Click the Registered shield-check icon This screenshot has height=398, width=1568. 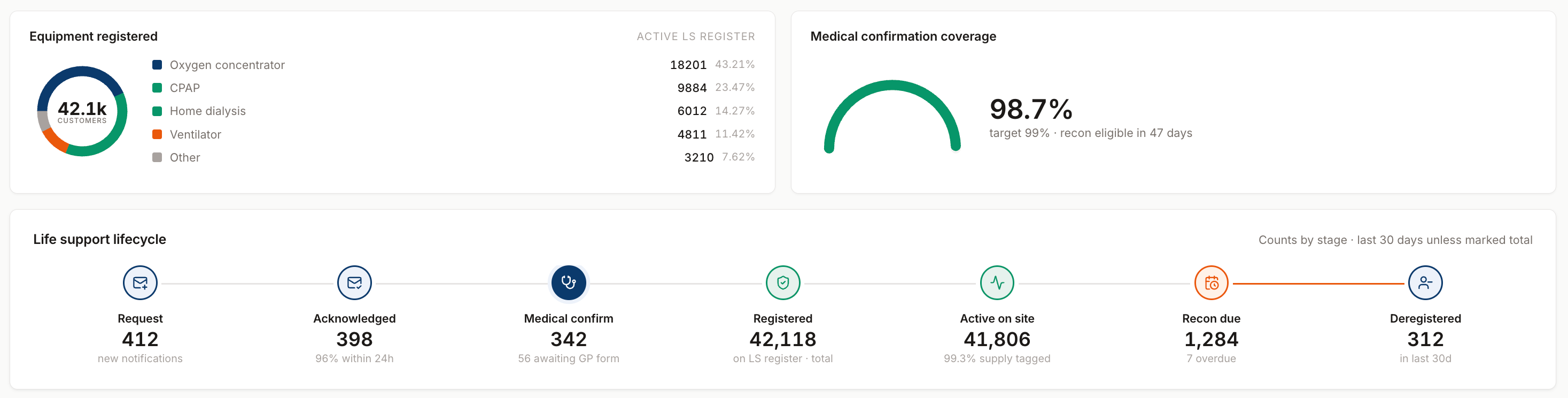783,283
